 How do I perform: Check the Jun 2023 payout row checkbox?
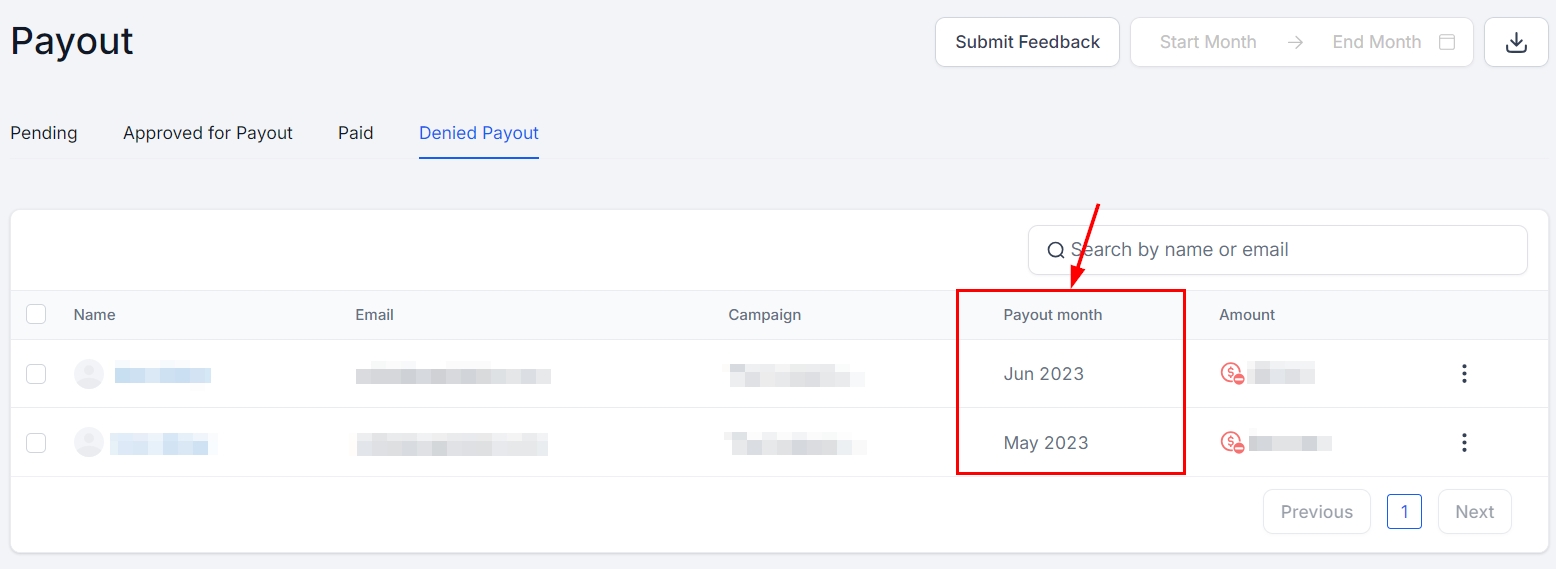click(x=36, y=374)
